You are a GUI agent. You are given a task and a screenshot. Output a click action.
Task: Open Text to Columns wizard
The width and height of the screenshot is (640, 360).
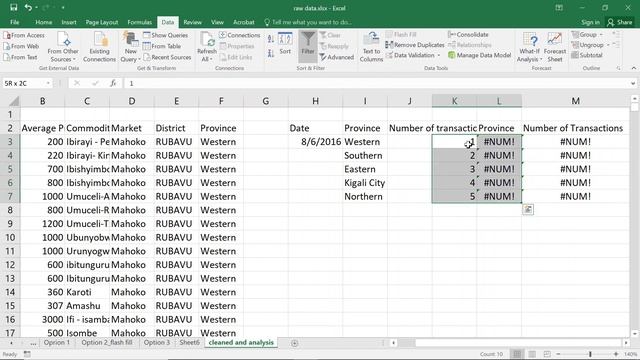(x=371, y=47)
